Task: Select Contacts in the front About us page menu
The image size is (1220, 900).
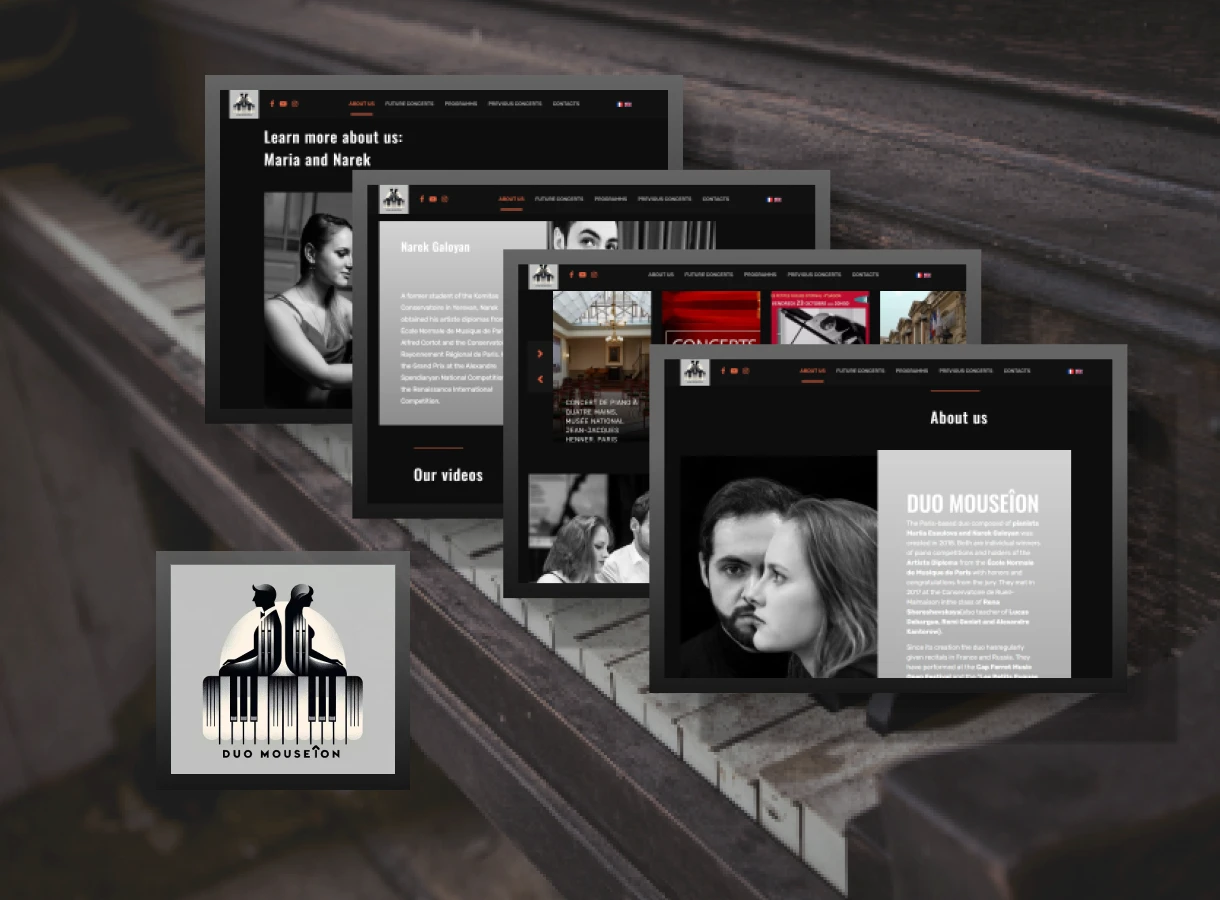Action: click(1016, 371)
